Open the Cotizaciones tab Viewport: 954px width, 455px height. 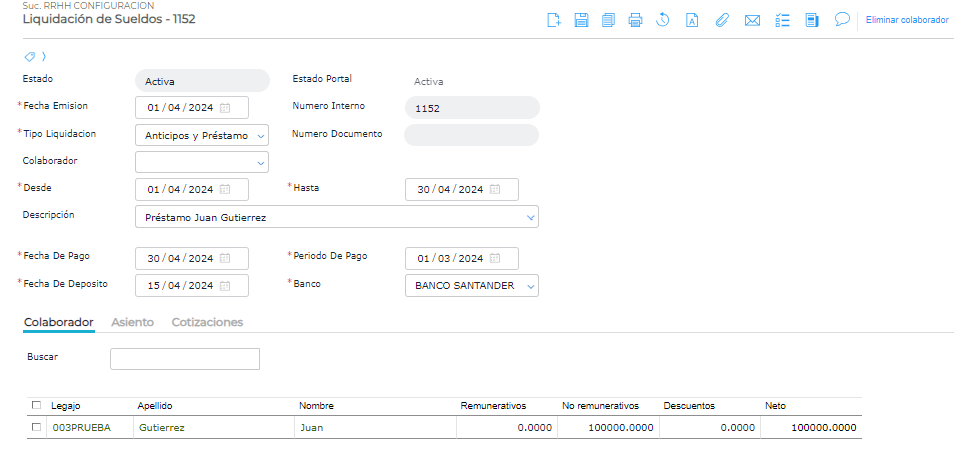[x=207, y=322]
